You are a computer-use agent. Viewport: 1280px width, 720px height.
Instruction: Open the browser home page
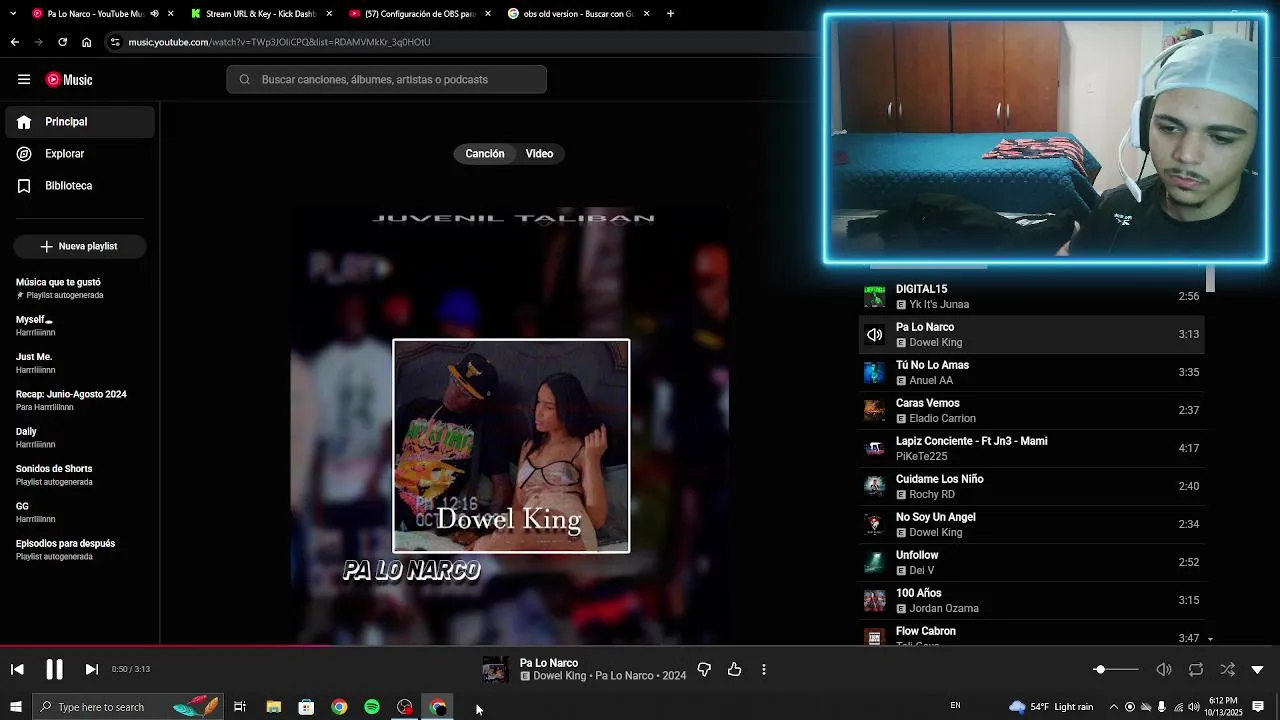coord(86,42)
